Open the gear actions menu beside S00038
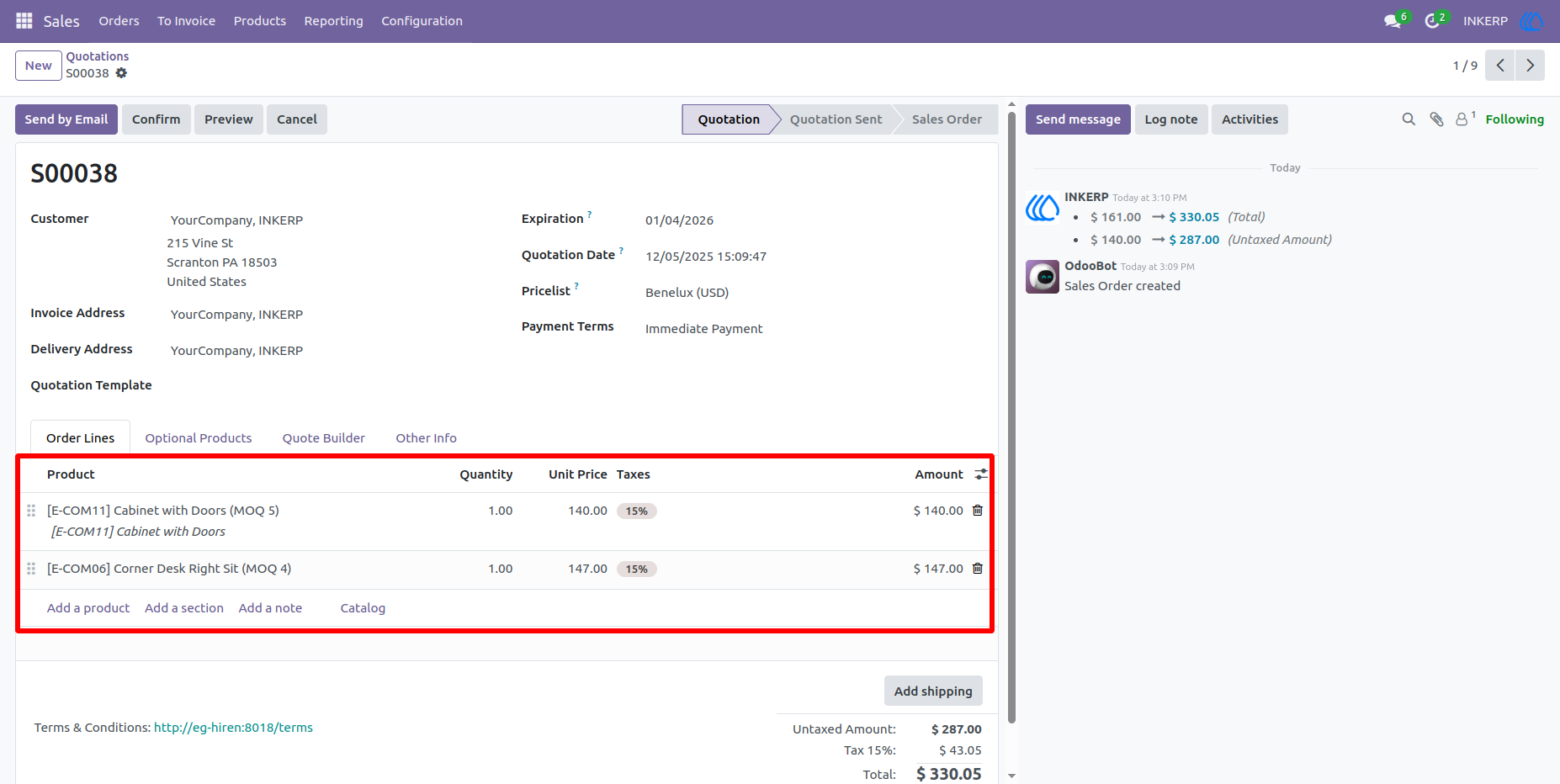The width and height of the screenshot is (1560, 784). [x=121, y=73]
